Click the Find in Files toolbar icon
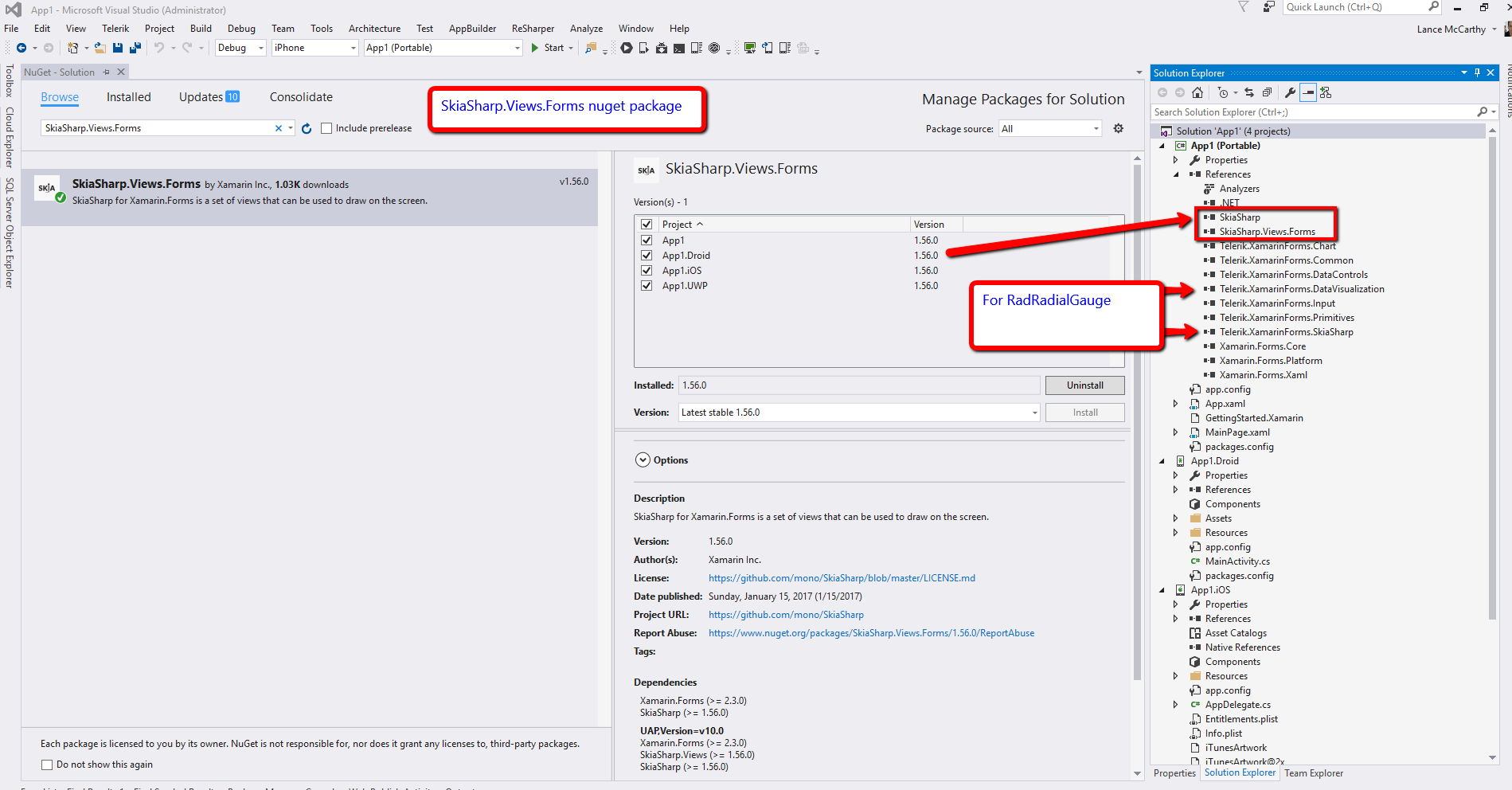 click(591, 48)
